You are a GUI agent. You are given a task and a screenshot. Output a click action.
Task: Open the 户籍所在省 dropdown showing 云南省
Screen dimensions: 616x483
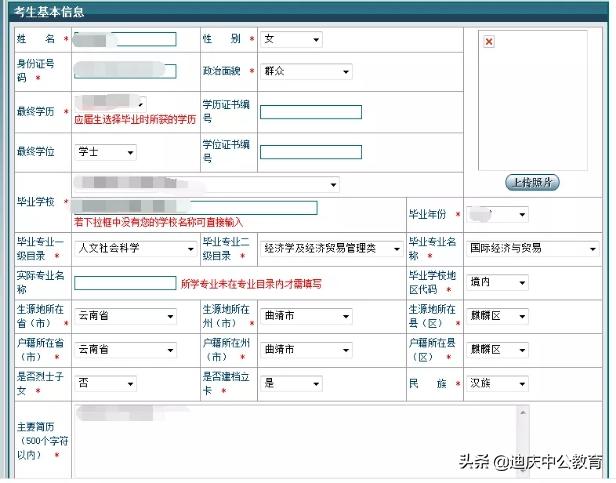point(125,350)
